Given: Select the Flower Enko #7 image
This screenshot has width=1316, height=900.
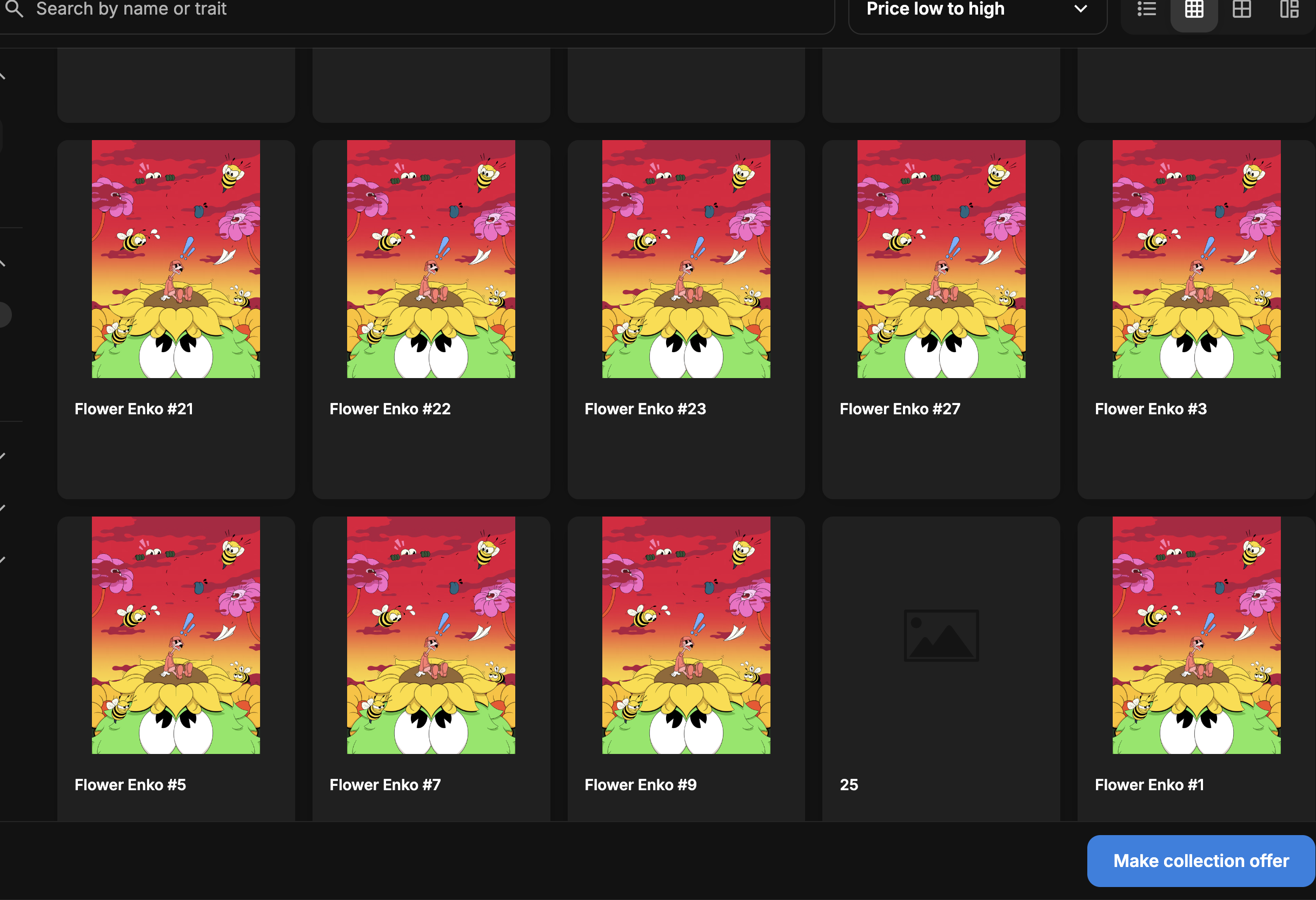Looking at the screenshot, I should [x=430, y=635].
